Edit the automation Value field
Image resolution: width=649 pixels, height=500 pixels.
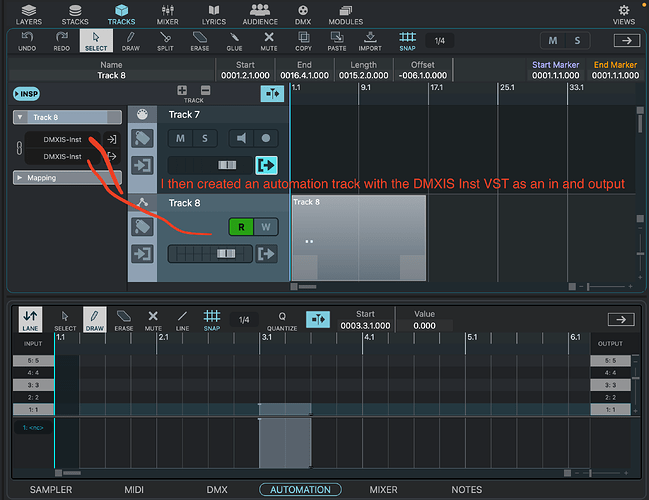(x=424, y=326)
